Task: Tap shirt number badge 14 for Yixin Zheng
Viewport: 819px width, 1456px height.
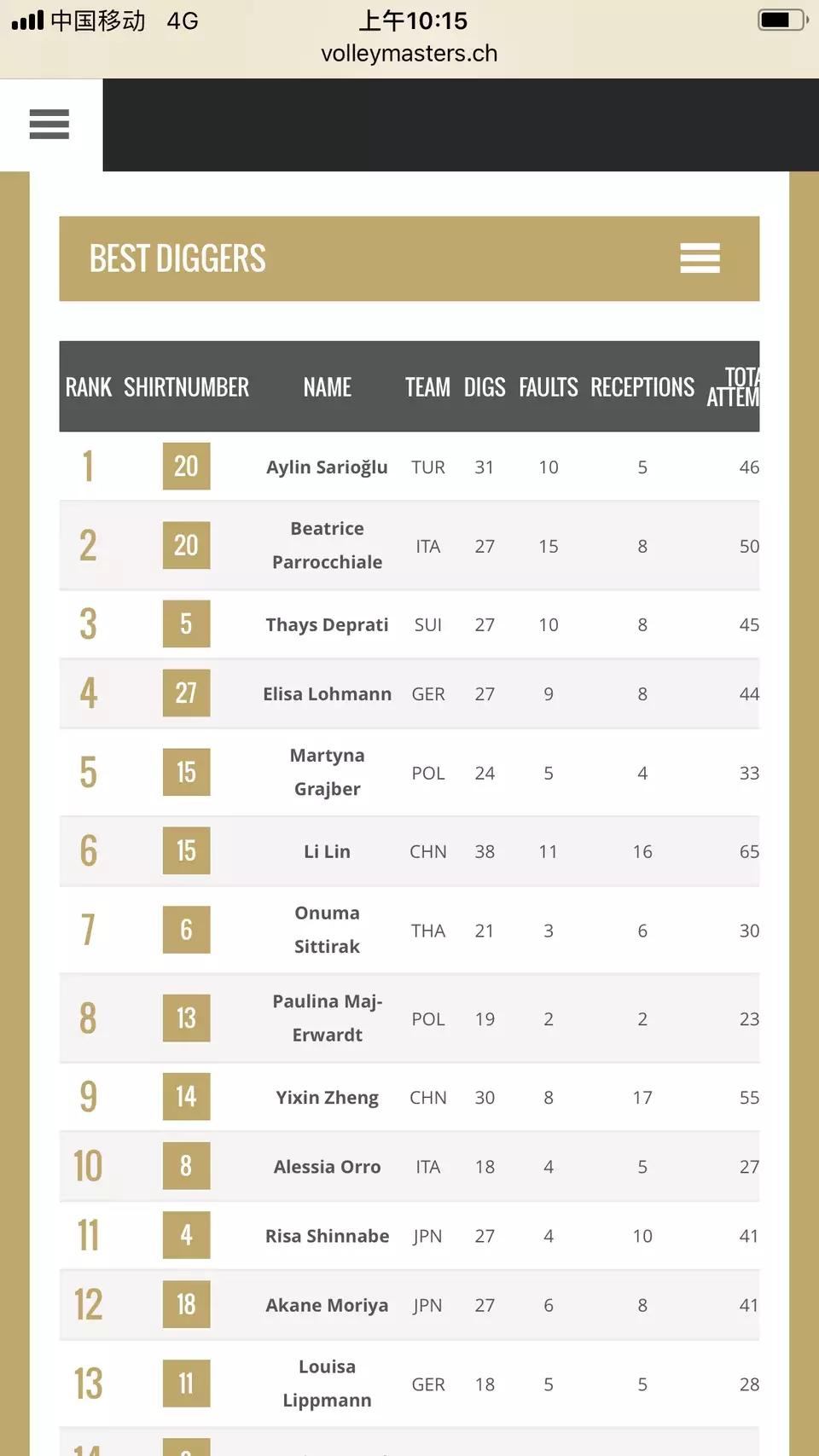Action: click(186, 1097)
